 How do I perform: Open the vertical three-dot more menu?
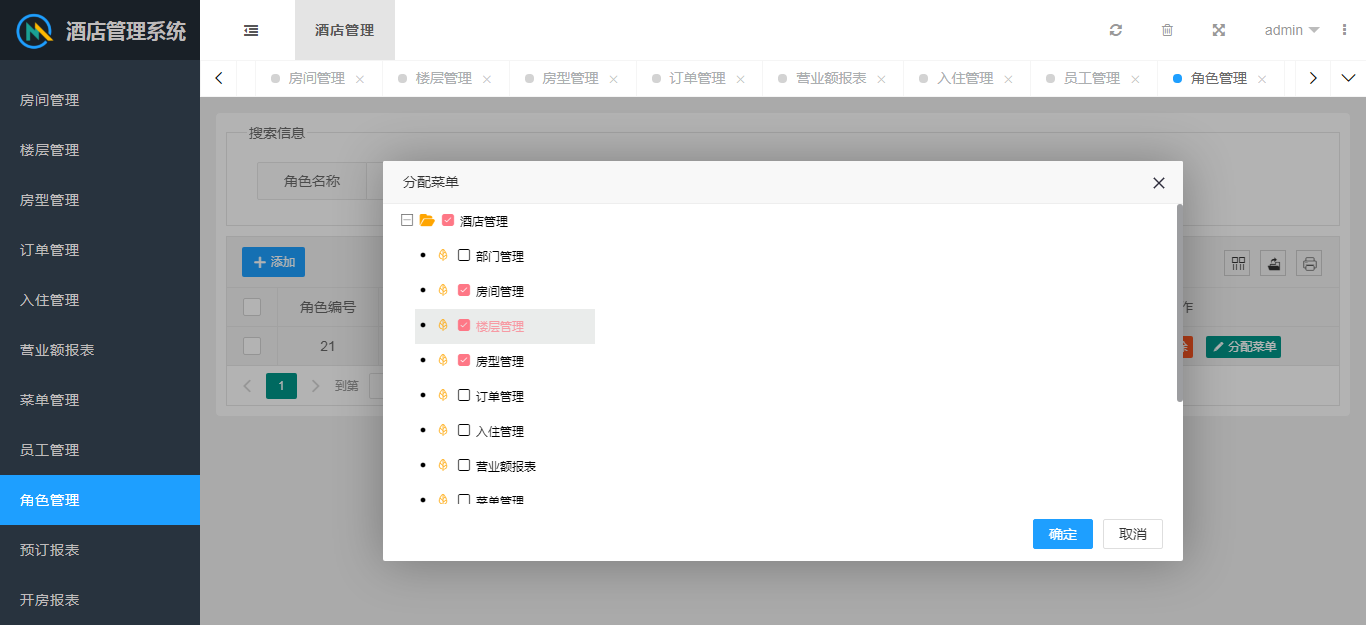(x=1344, y=30)
